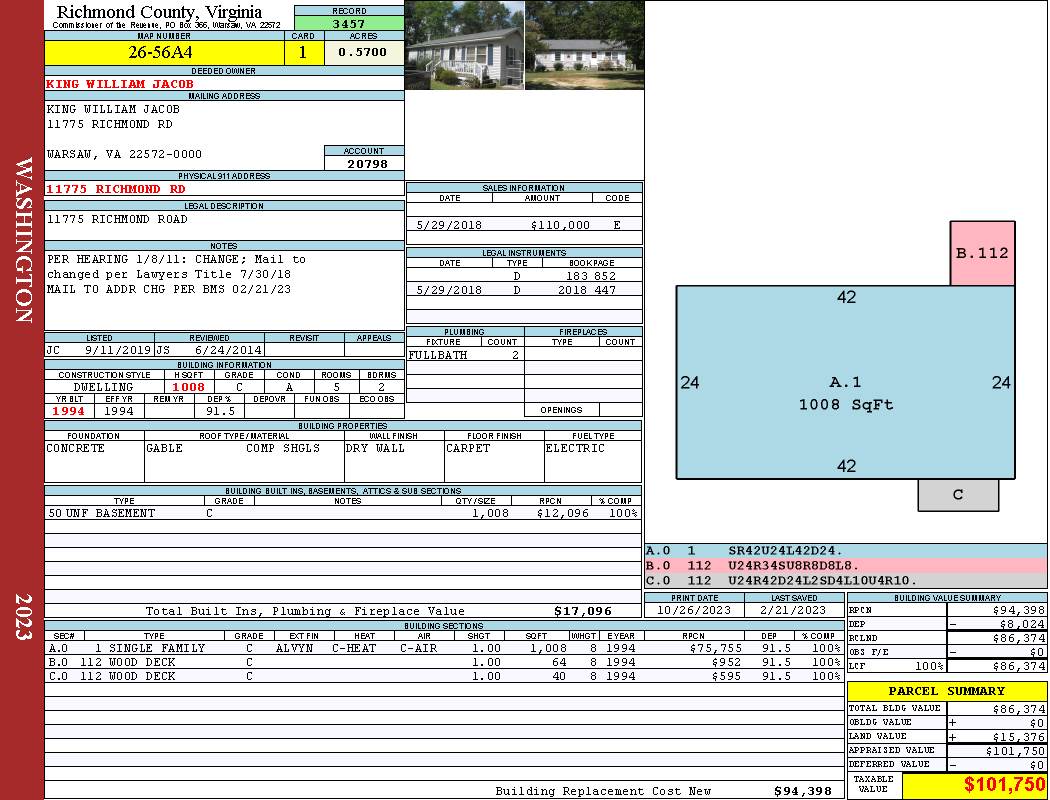
Task: Click PARCEL SUMMARY yellow header
Action: tap(946, 691)
